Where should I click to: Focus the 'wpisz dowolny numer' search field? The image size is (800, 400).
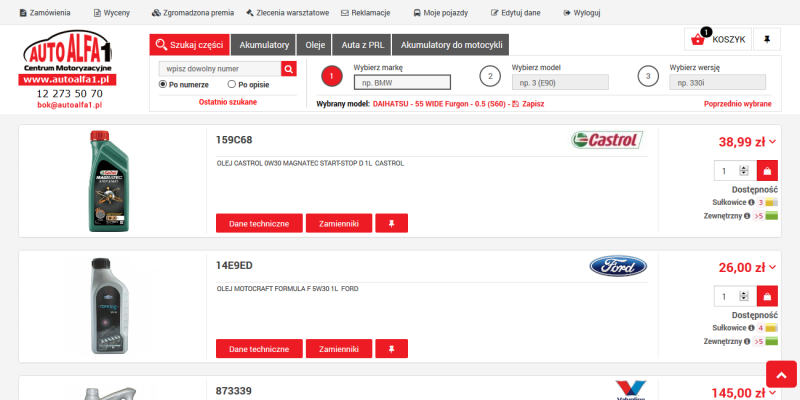point(220,69)
